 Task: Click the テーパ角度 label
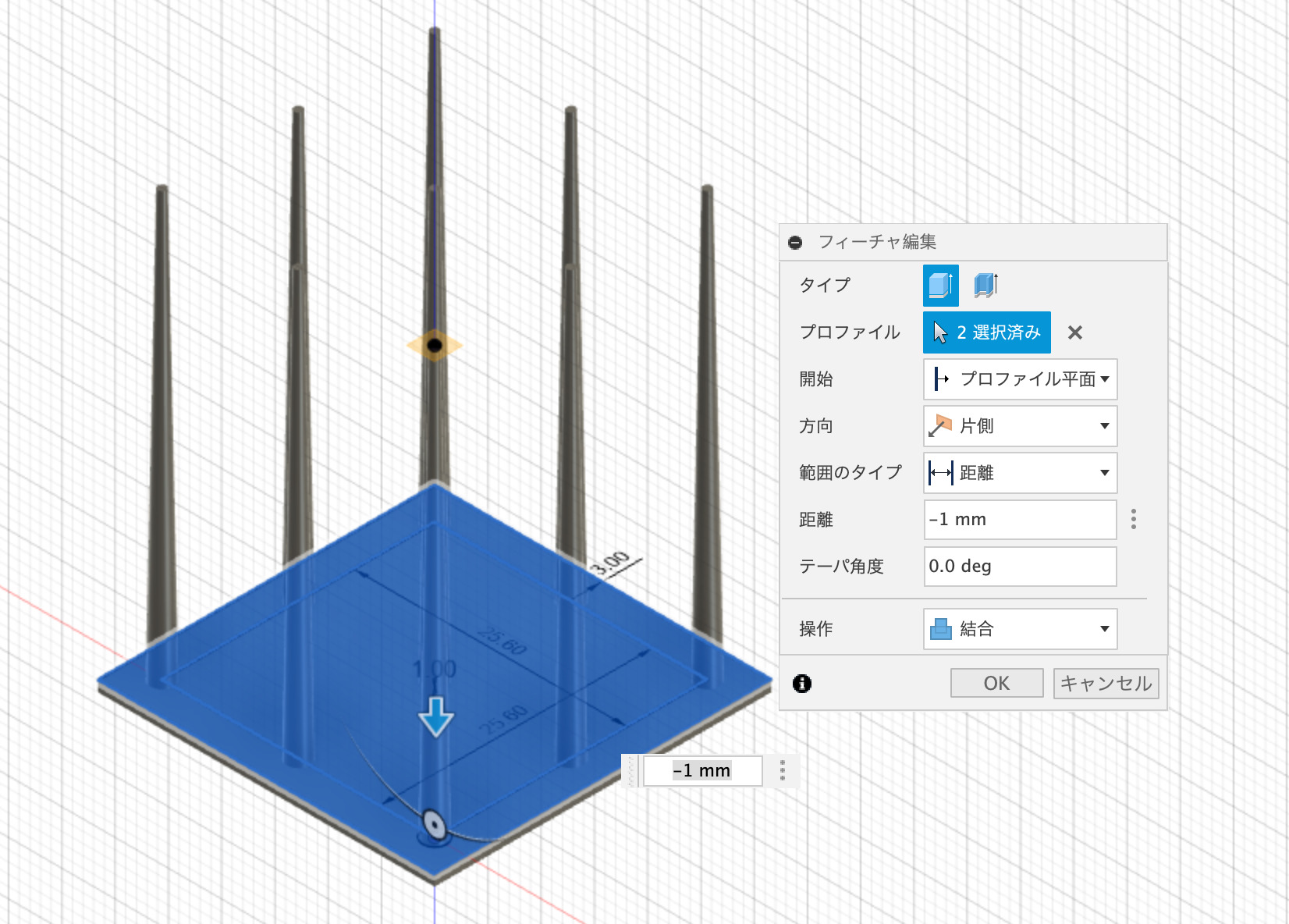(841, 567)
